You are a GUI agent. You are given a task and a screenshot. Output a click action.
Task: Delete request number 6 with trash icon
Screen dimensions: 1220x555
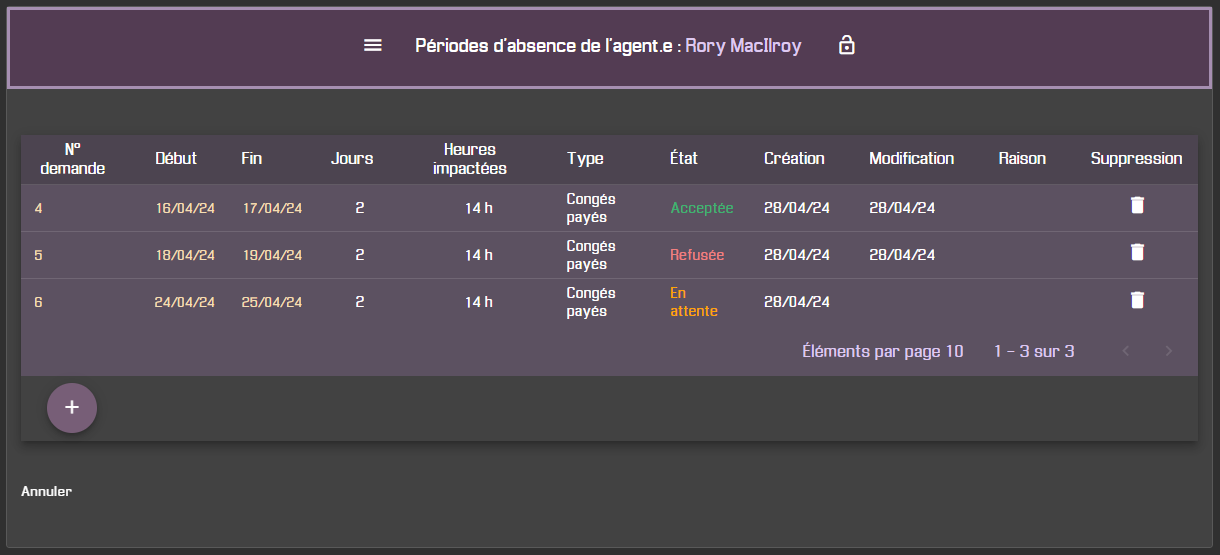pyautogui.click(x=1137, y=299)
